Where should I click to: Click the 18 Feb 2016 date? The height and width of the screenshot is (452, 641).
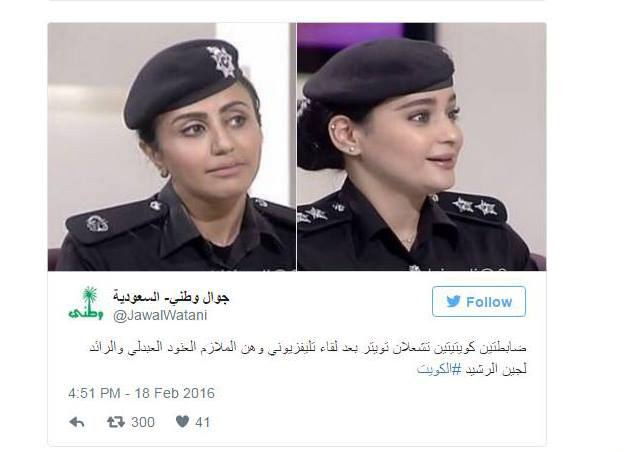(175, 393)
